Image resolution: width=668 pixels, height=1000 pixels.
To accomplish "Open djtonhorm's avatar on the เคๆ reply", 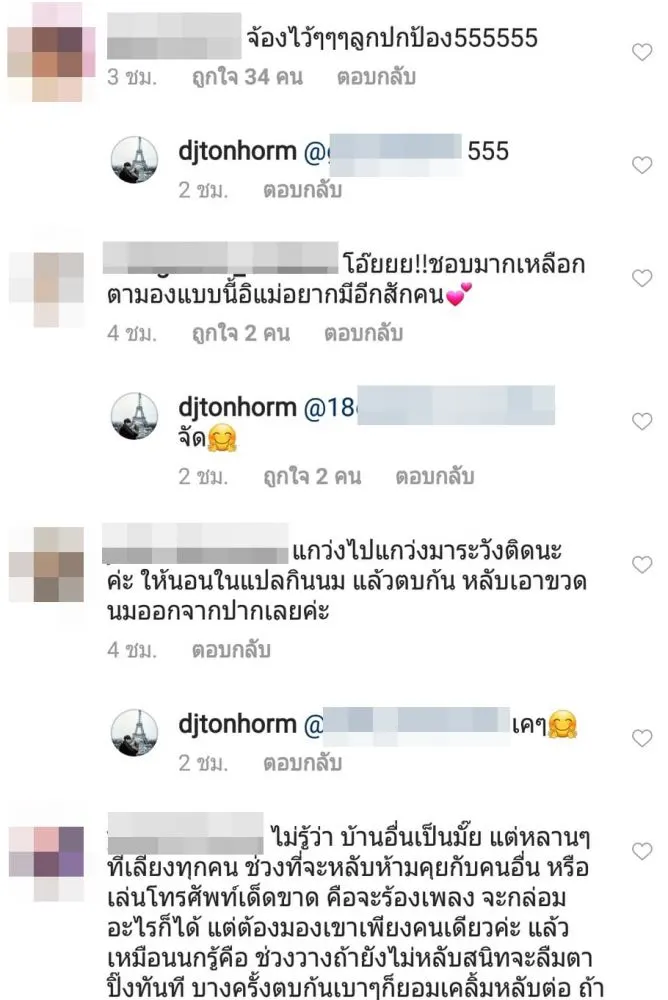I will [x=135, y=732].
